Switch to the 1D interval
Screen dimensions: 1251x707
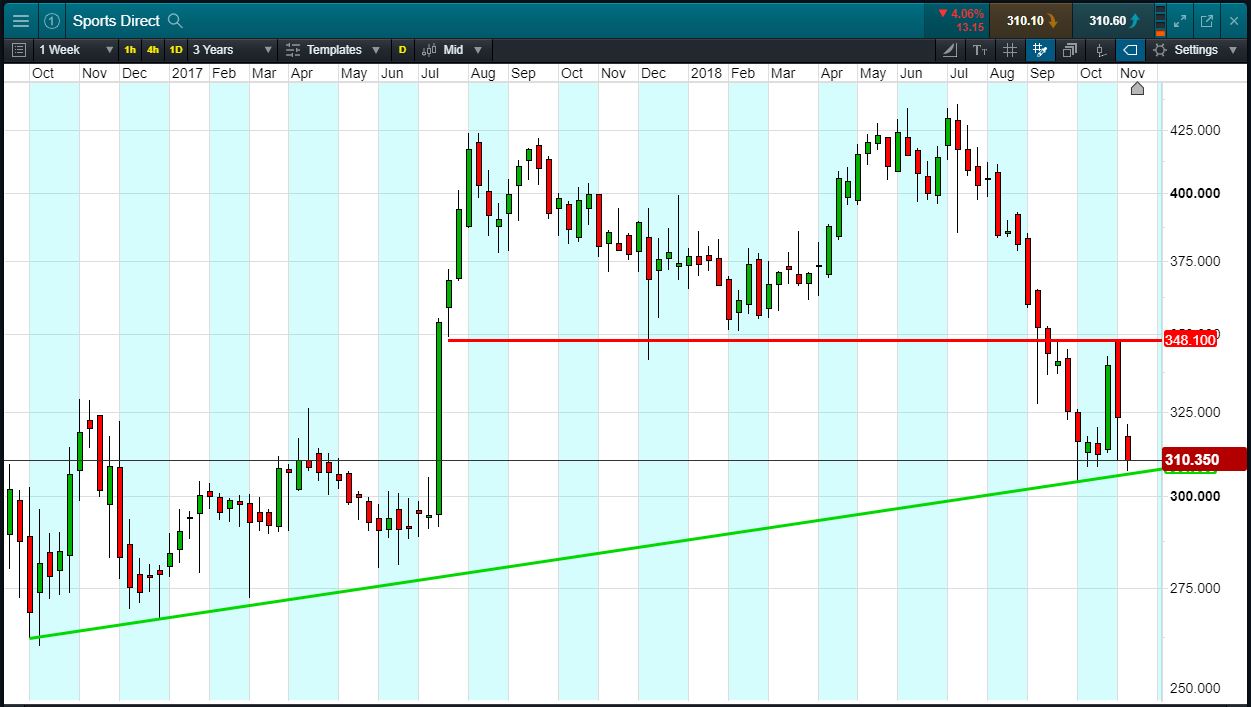point(176,50)
